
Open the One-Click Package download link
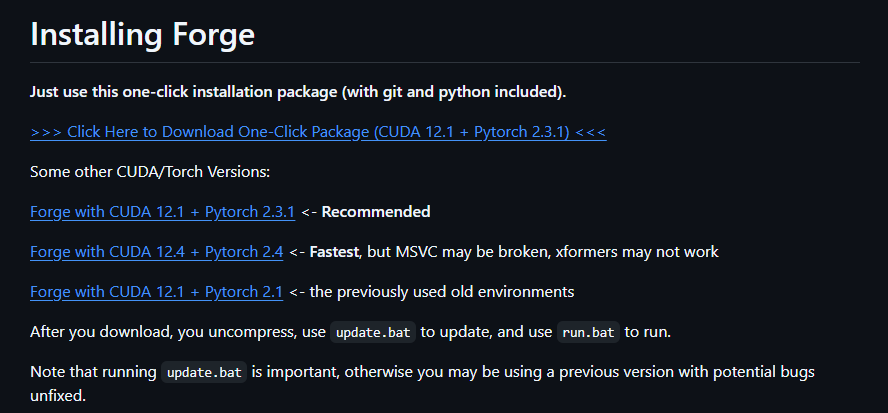coord(318,132)
